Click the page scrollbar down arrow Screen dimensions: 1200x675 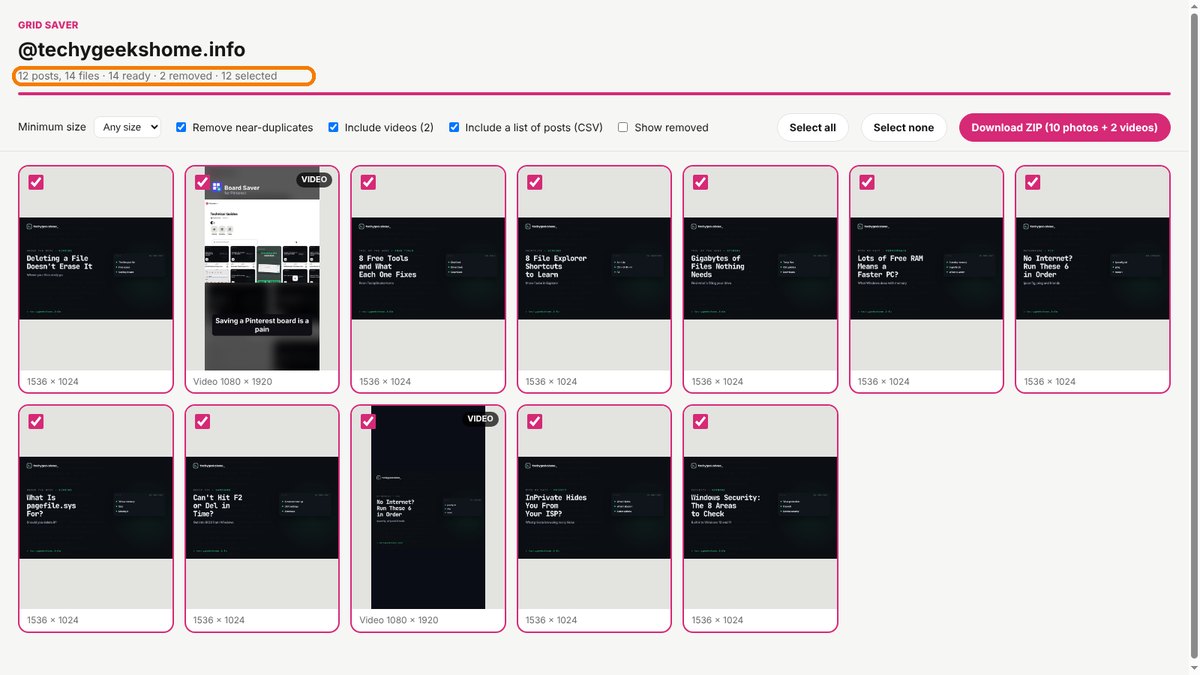point(1192,667)
